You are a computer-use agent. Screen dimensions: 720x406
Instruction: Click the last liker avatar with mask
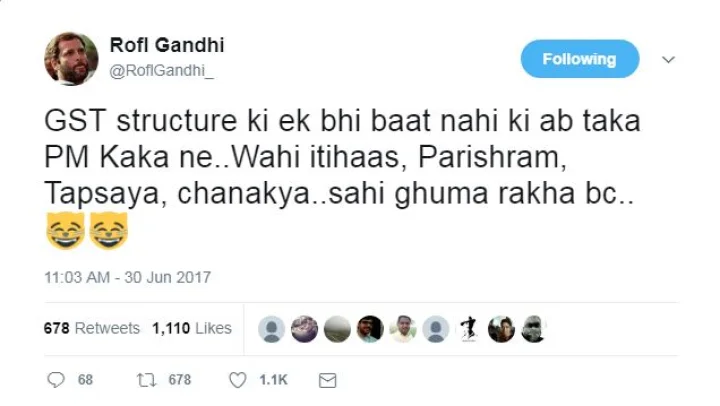tap(533, 329)
